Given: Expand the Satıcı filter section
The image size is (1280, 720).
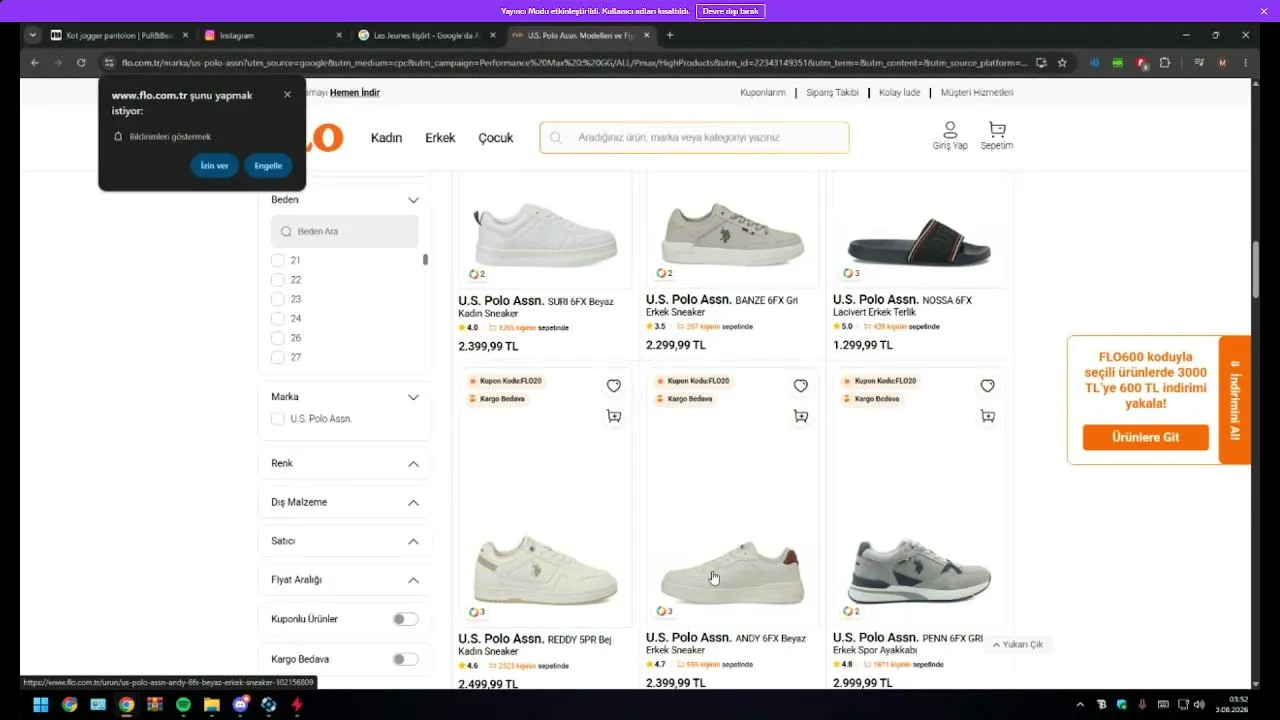Looking at the screenshot, I should coord(413,541).
